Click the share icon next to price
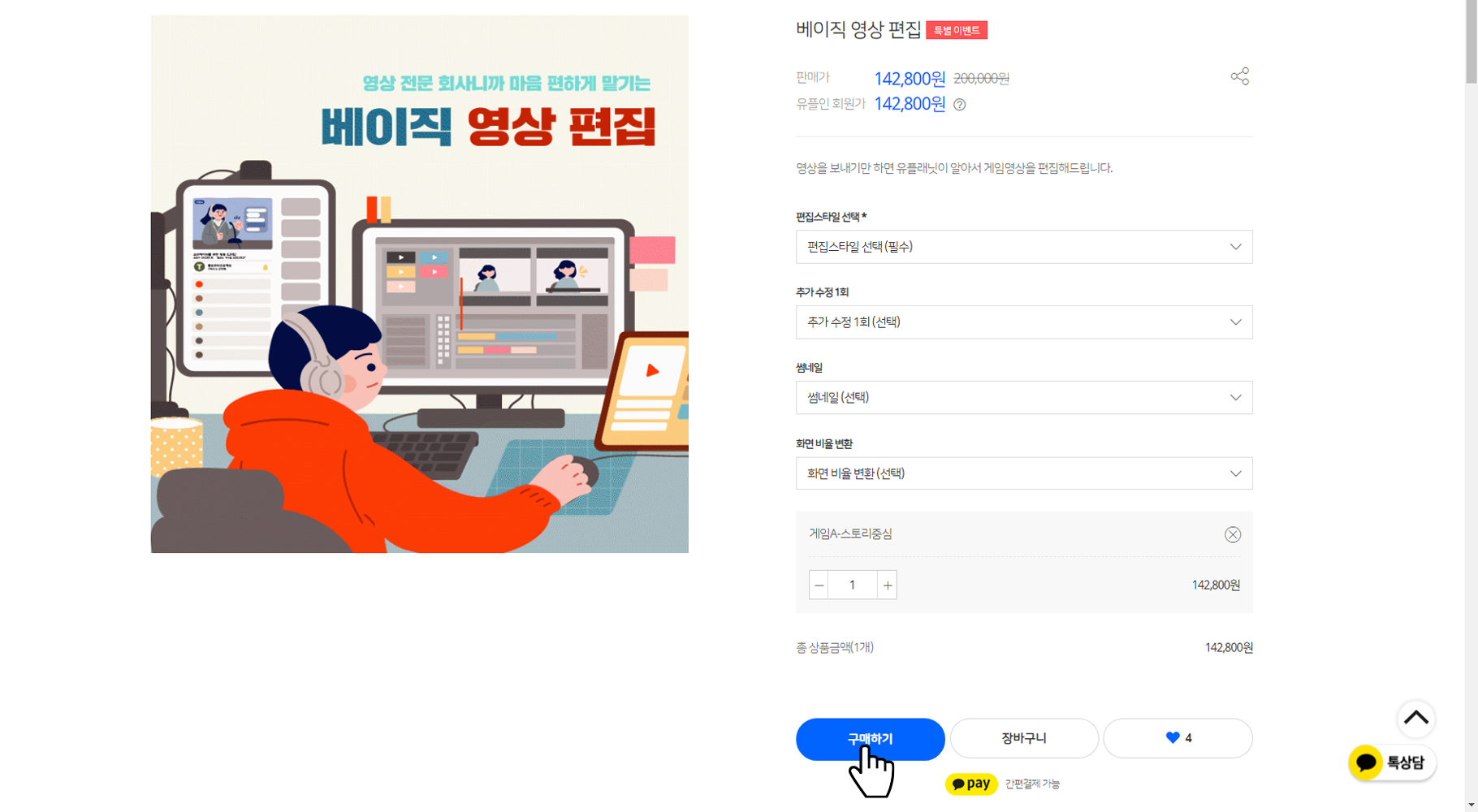 click(x=1239, y=76)
